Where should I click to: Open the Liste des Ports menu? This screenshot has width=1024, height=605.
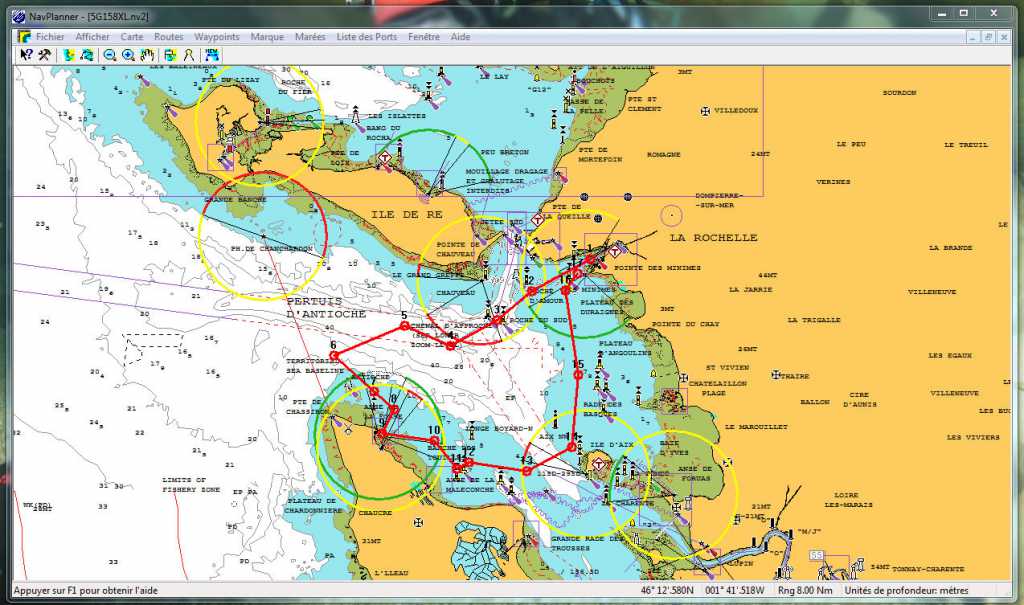coord(367,37)
